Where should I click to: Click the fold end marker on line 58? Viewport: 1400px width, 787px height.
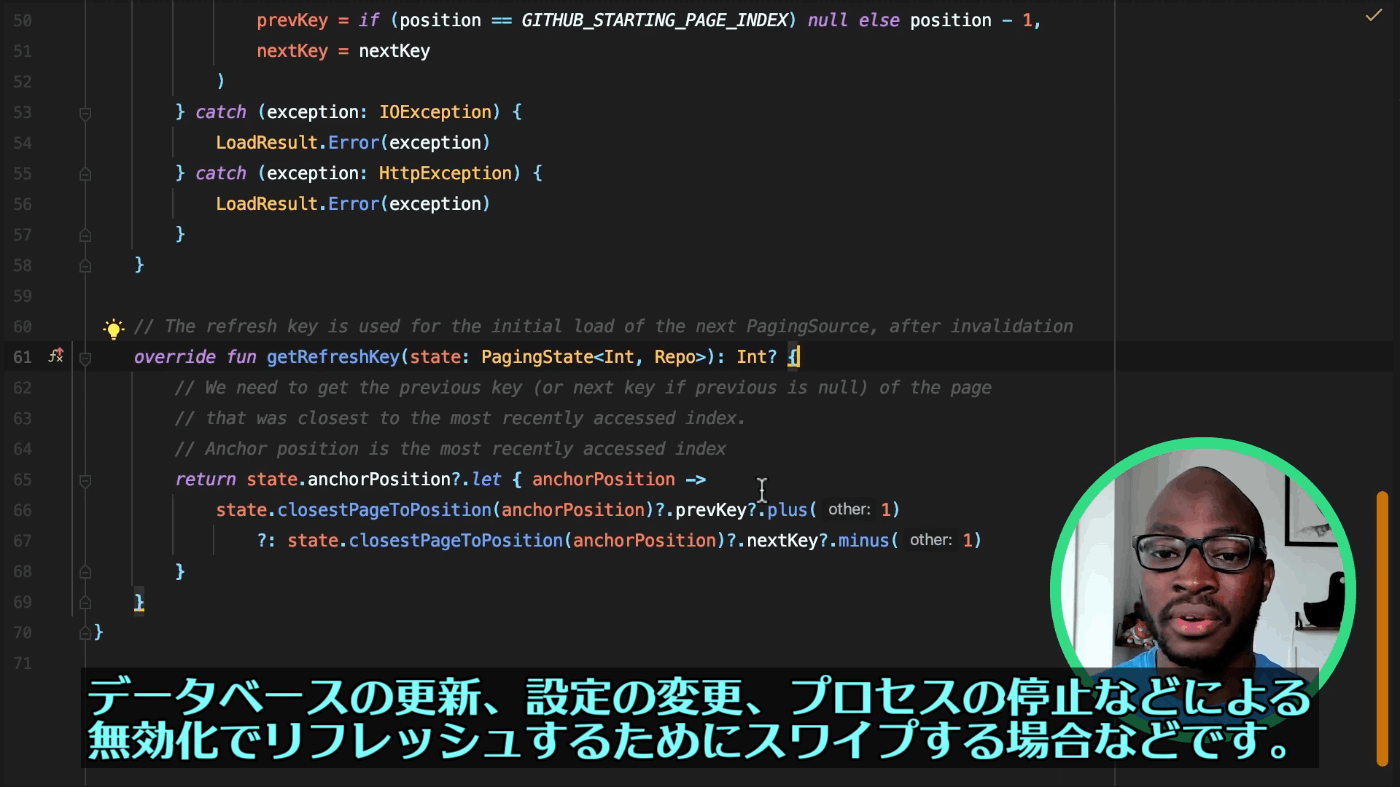click(85, 266)
